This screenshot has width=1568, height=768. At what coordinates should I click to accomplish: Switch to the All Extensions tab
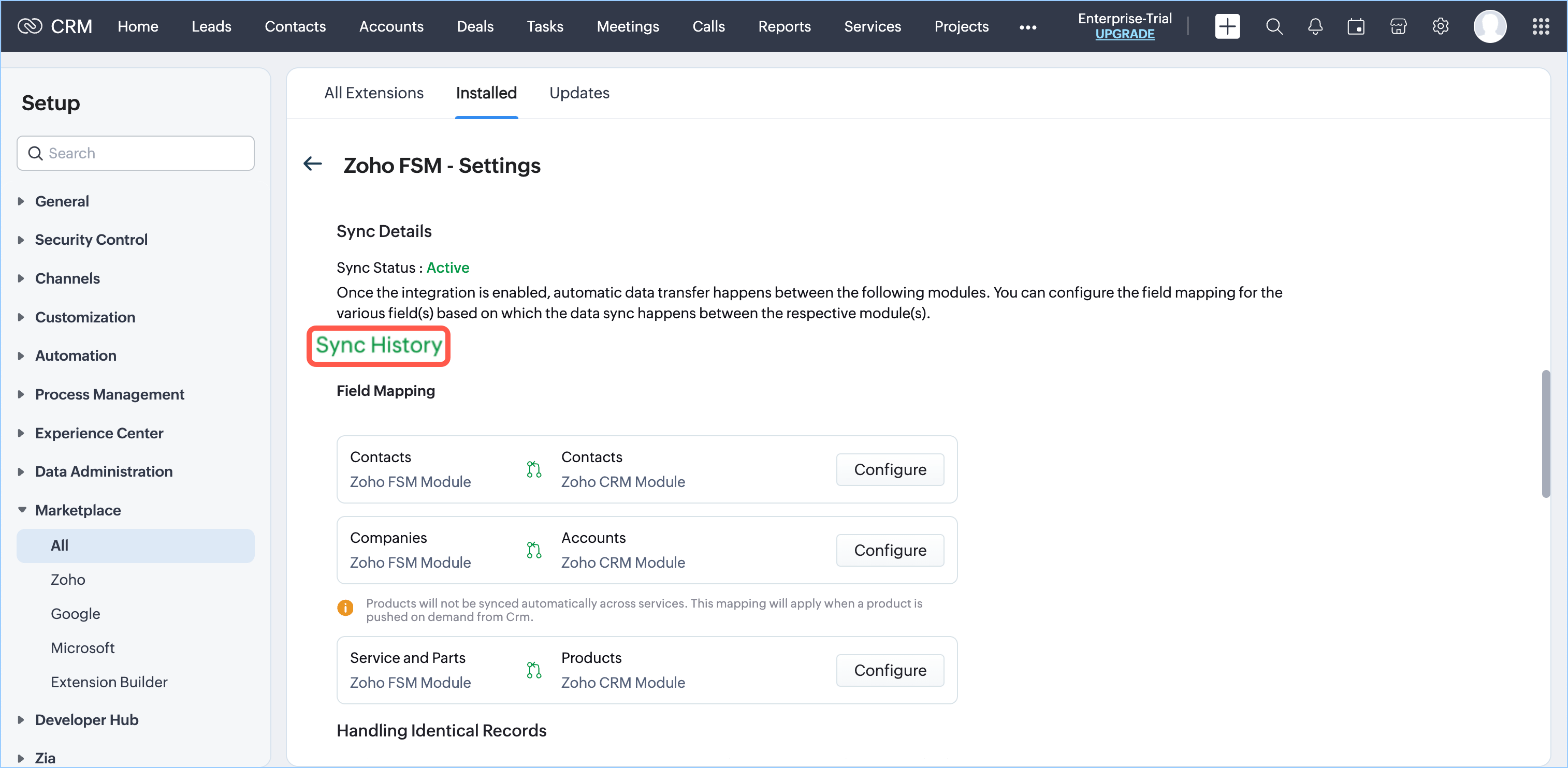(x=373, y=93)
